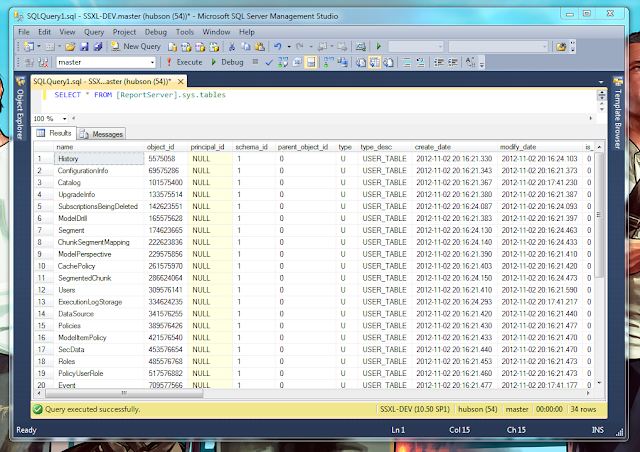Screen dimensions: 640x452
Task: Click the Undo arrow icon
Action: click(x=278, y=47)
